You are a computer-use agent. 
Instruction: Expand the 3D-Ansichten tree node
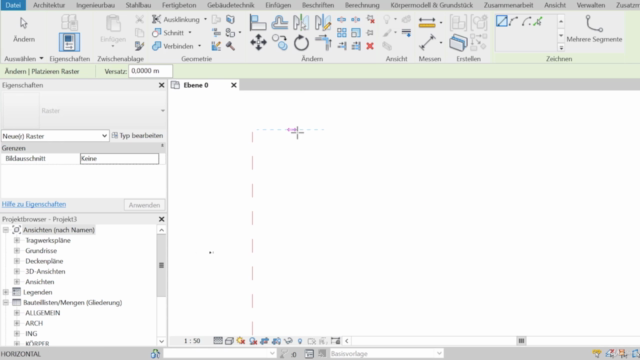[x=17, y=271]
